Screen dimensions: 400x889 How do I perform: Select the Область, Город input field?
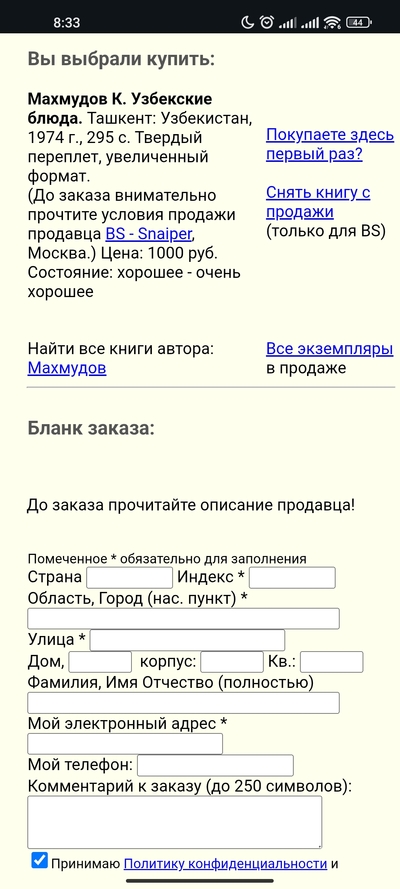[x=184, y=619]
